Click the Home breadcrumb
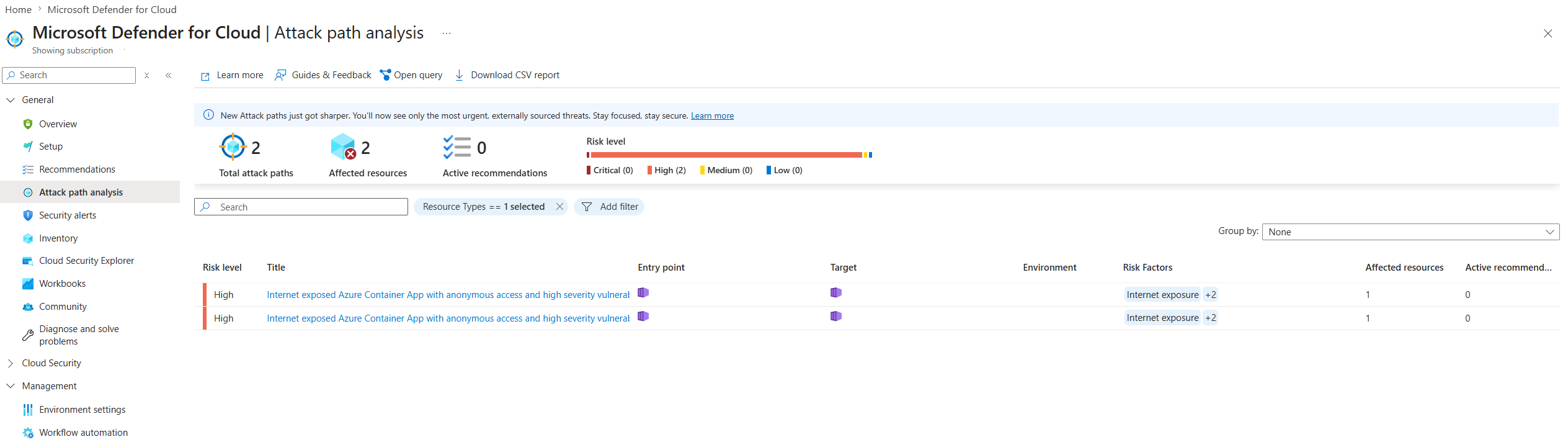This screenshot has width=1568, height=442. pos(19,9)
